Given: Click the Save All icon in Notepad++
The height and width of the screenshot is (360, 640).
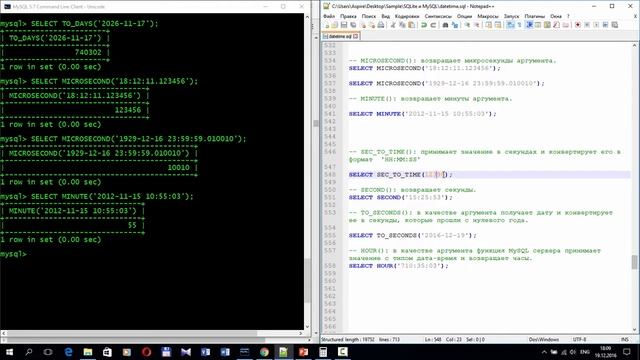Looking at the screenshot, I should 353,25.
